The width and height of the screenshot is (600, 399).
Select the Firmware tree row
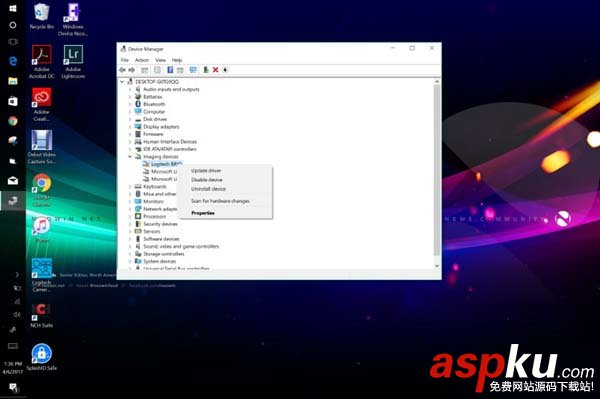tap(149, 134)
